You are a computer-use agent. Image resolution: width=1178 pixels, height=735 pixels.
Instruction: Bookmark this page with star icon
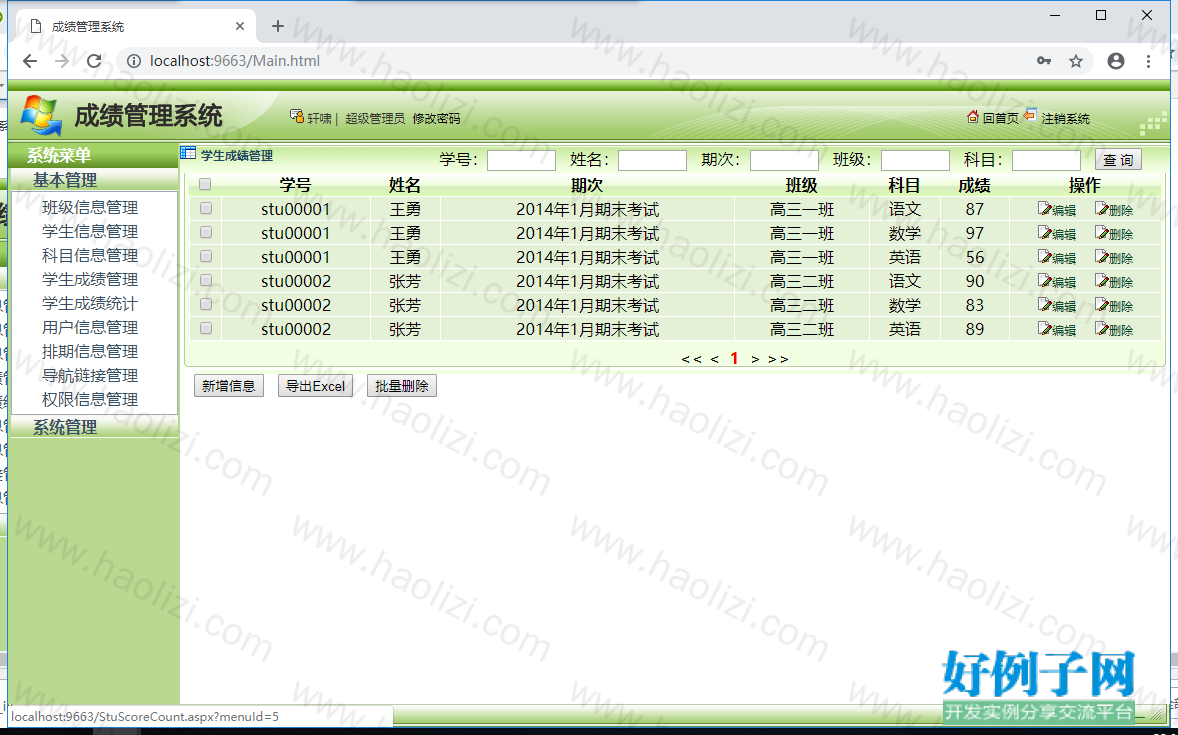1076,61
